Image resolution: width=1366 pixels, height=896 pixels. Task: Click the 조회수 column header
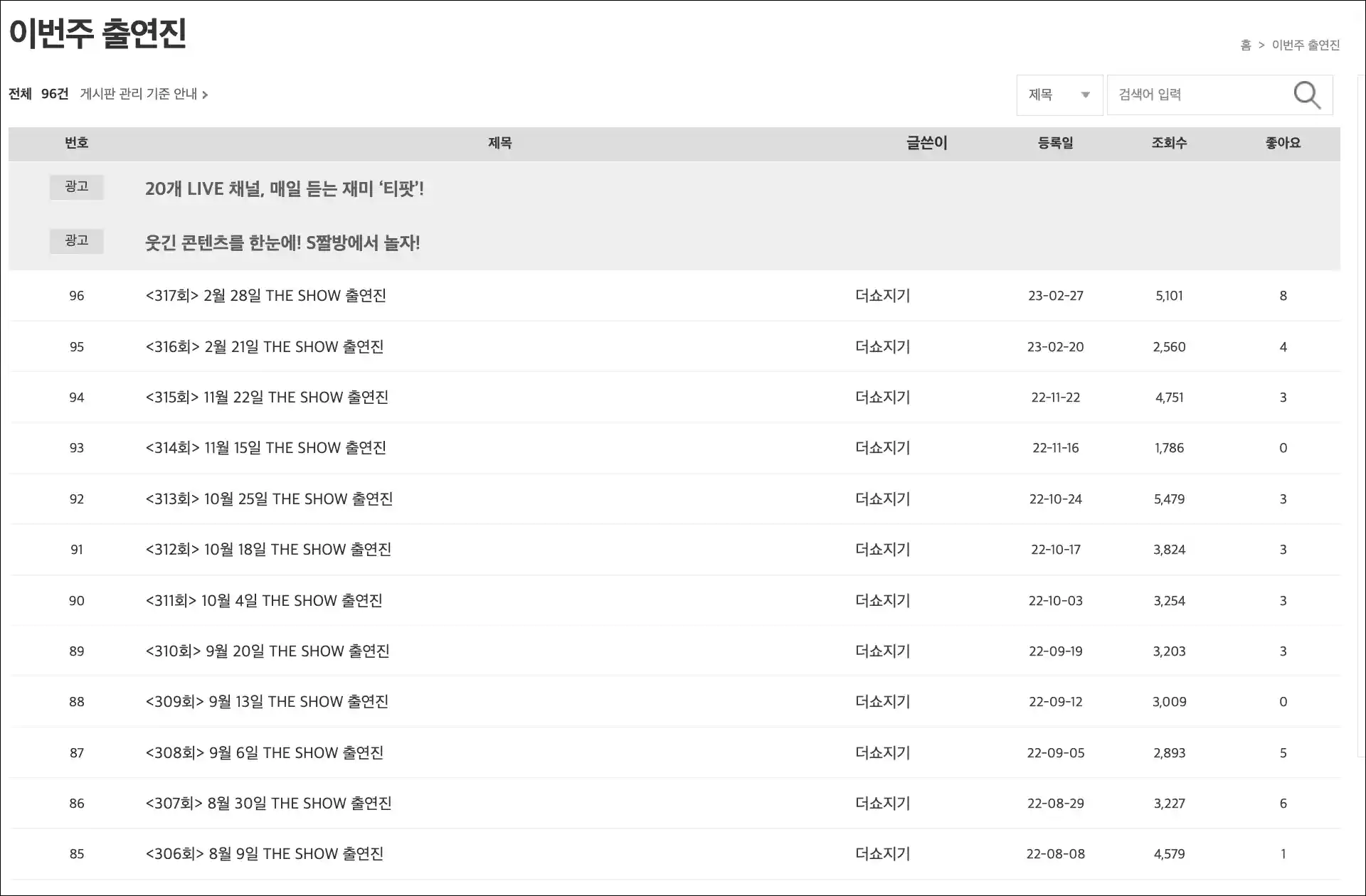tap(1169, 143)
